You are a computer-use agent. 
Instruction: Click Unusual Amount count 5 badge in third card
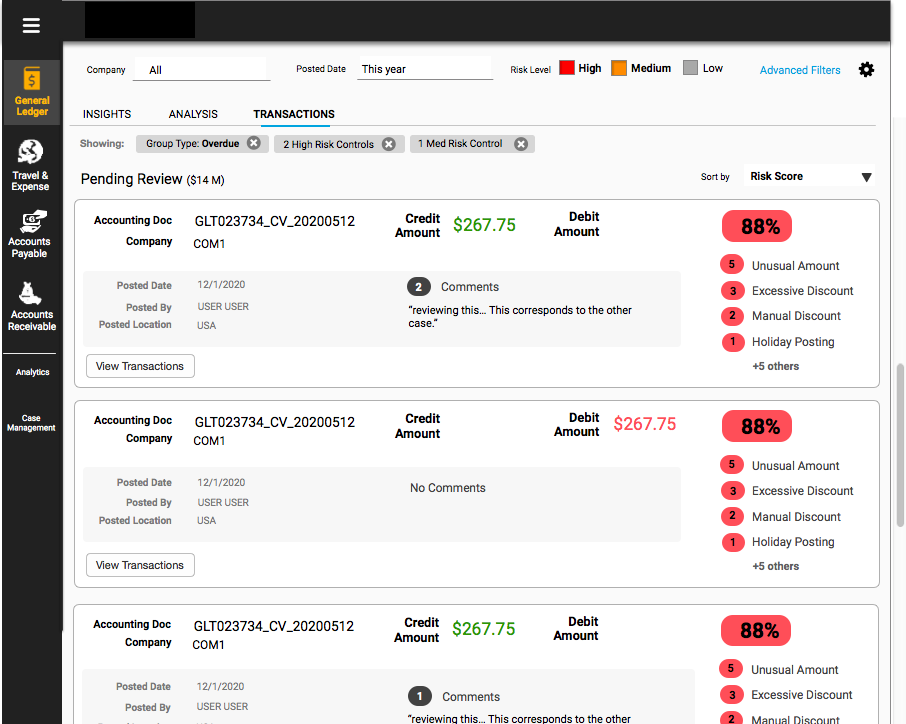point(730,669)
